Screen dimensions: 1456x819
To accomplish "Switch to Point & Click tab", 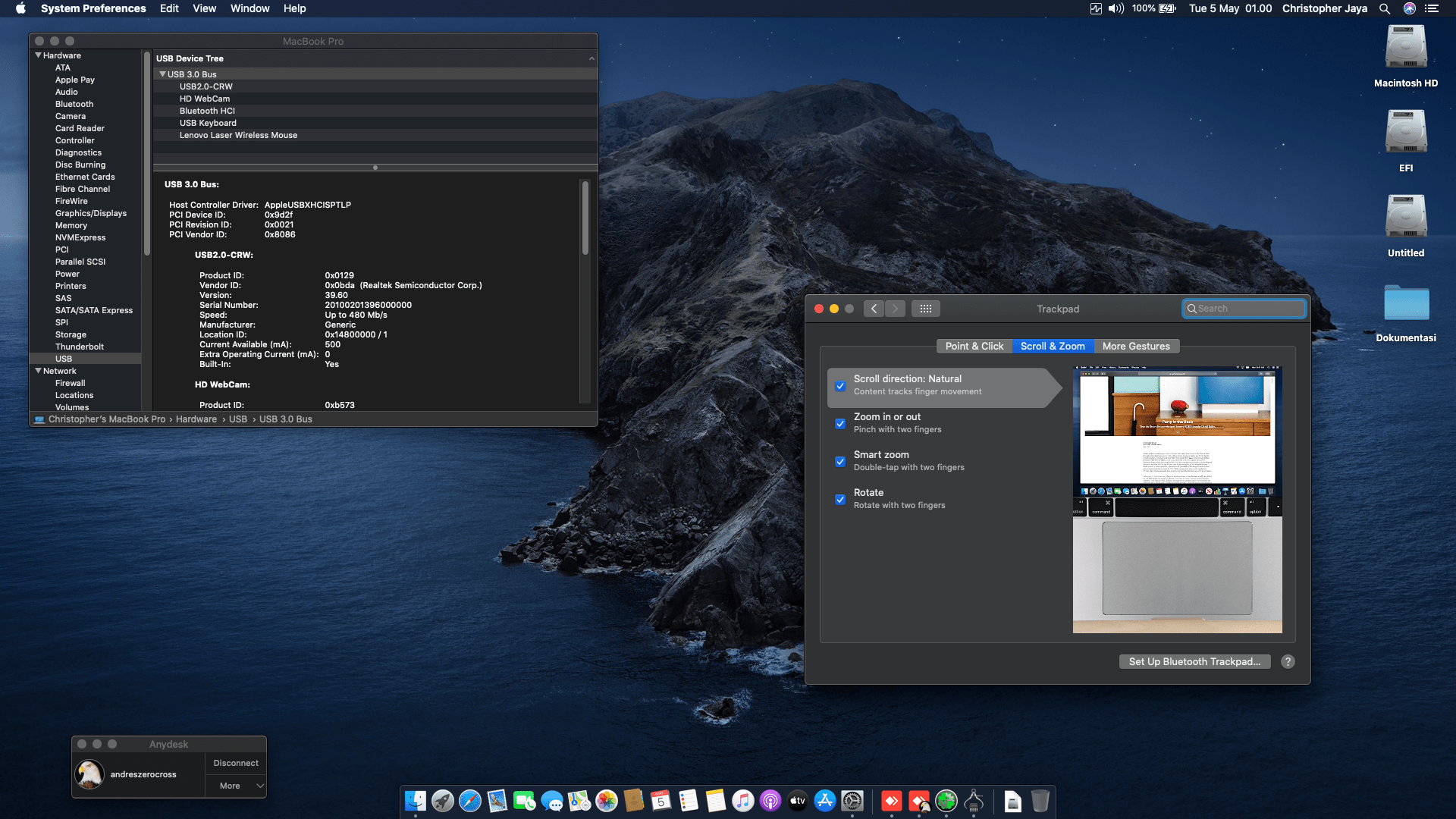I will click(974, 346).
